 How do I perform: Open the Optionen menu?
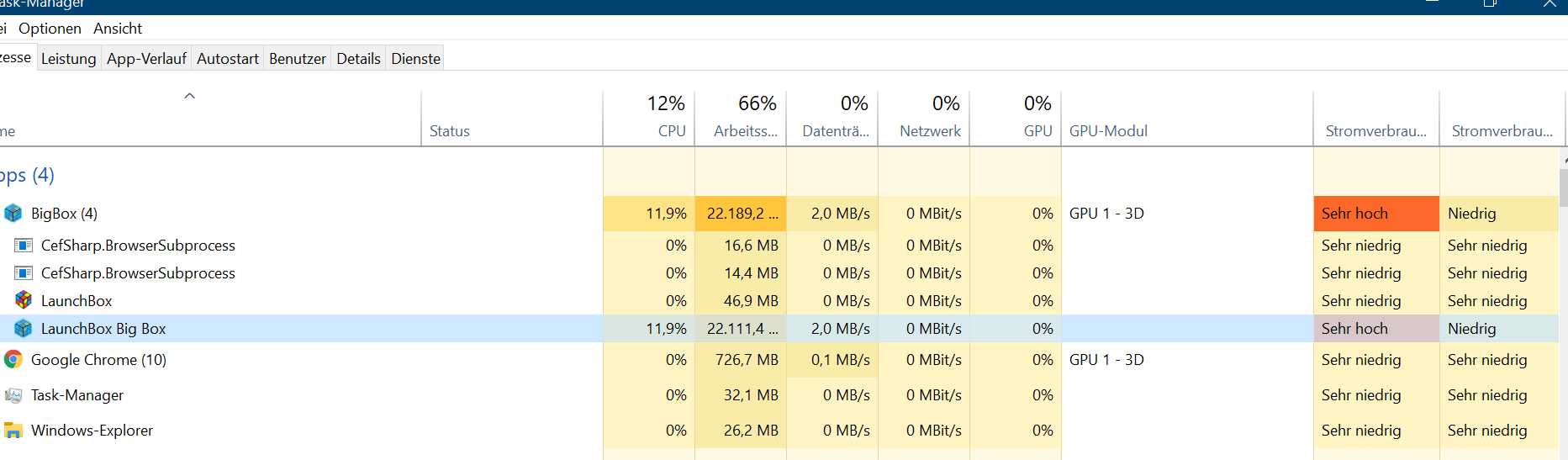pos(50,29)
